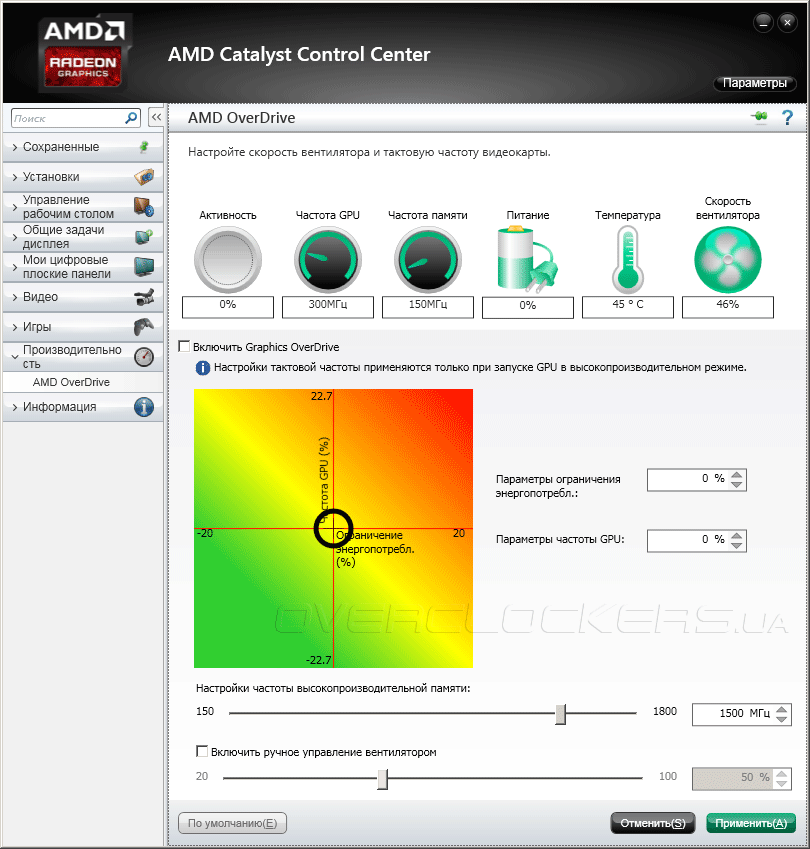This screenshot has width=810, height=849.
Task: Increase memory clock MHz with up arrow
Action: [781, 710]
